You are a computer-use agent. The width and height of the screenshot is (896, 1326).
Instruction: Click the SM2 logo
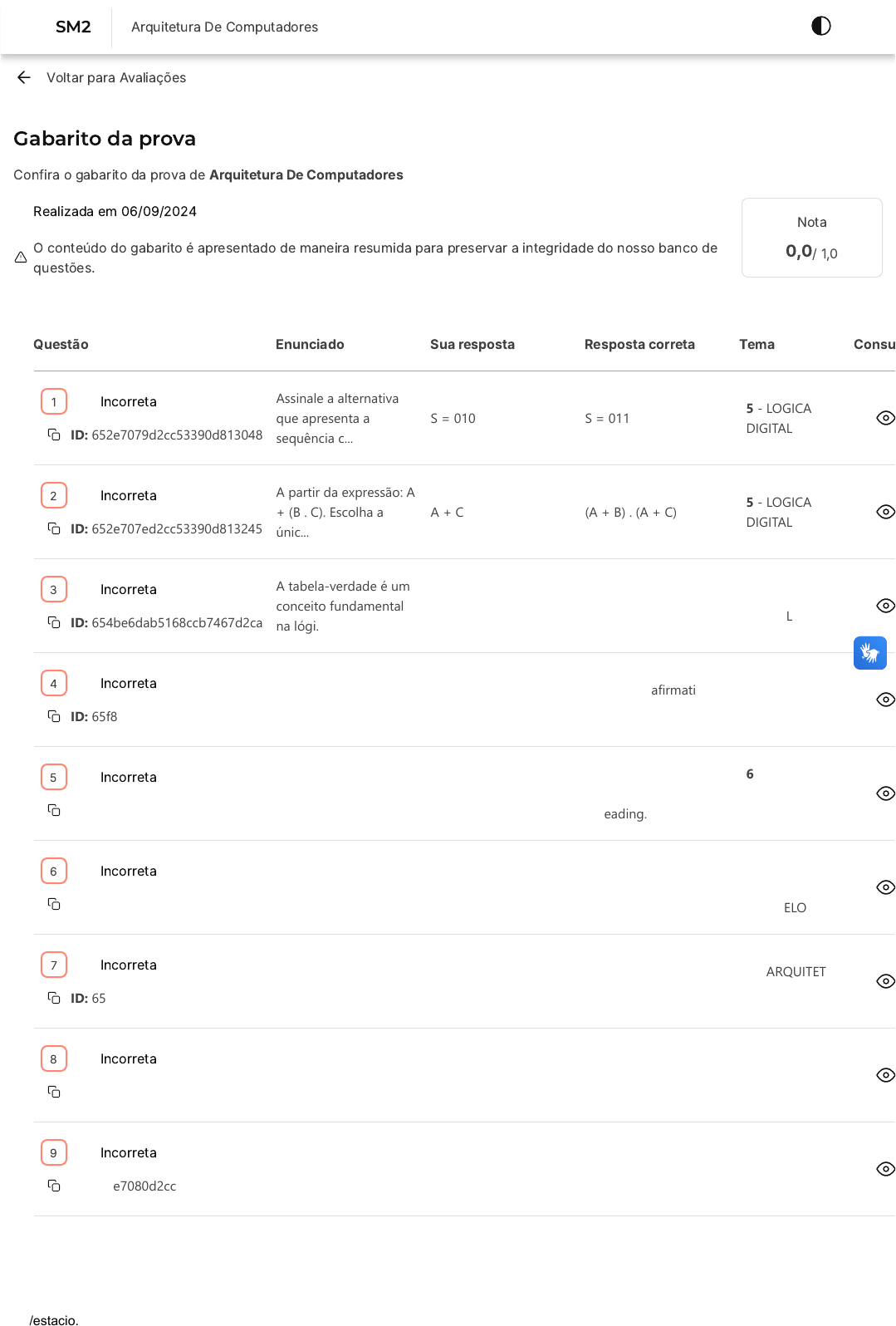click(73, 27)
